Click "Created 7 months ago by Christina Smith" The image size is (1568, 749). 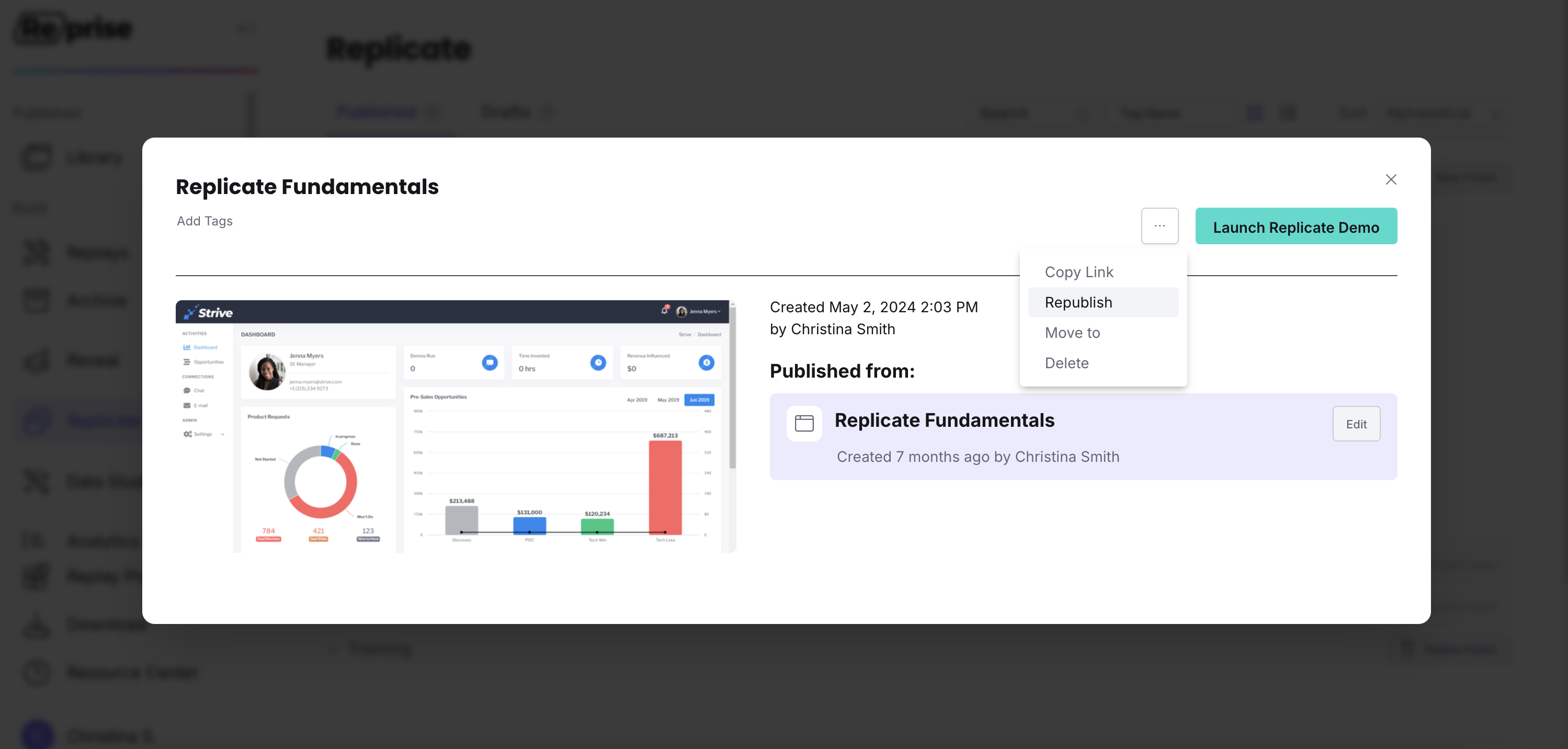pos(978,457)
